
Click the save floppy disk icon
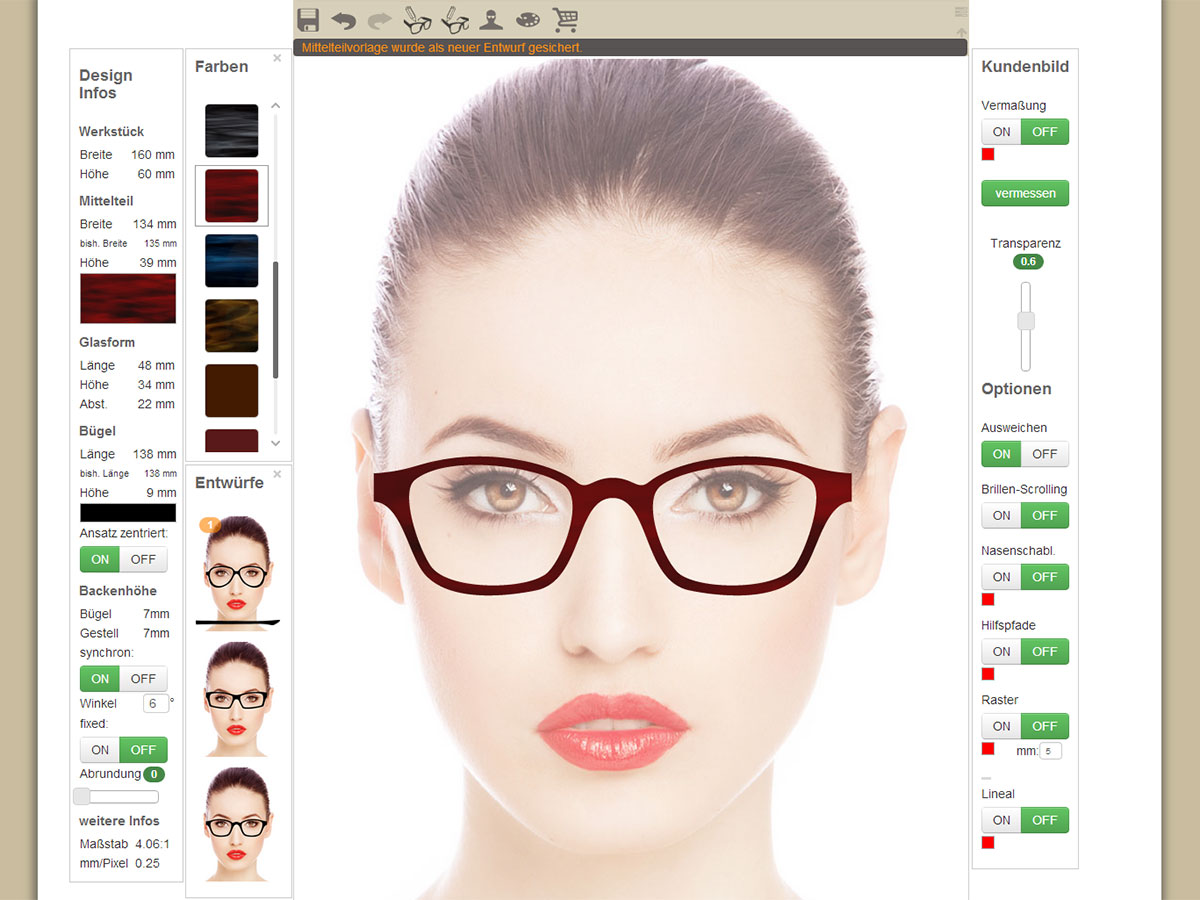point(308,20)
